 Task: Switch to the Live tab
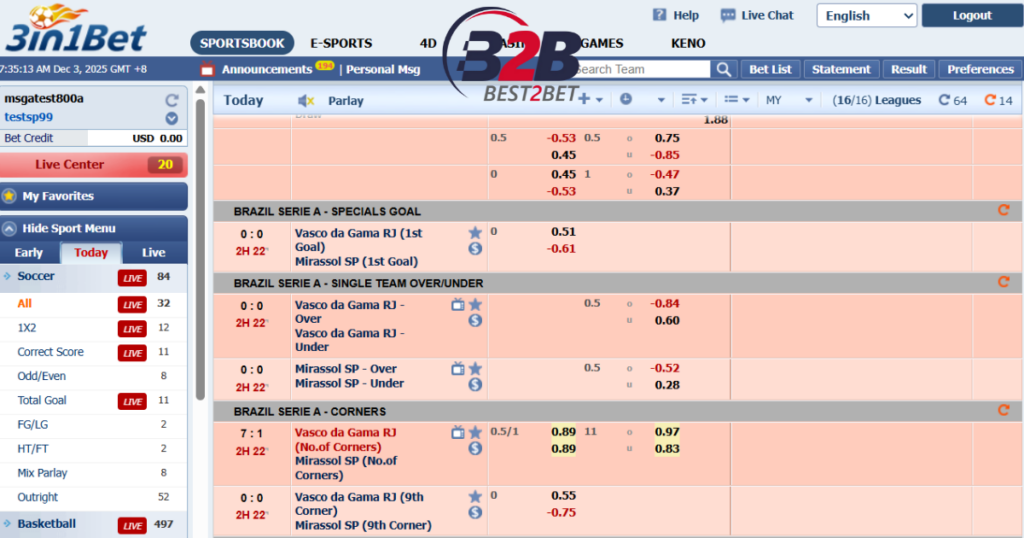point(153,253)
